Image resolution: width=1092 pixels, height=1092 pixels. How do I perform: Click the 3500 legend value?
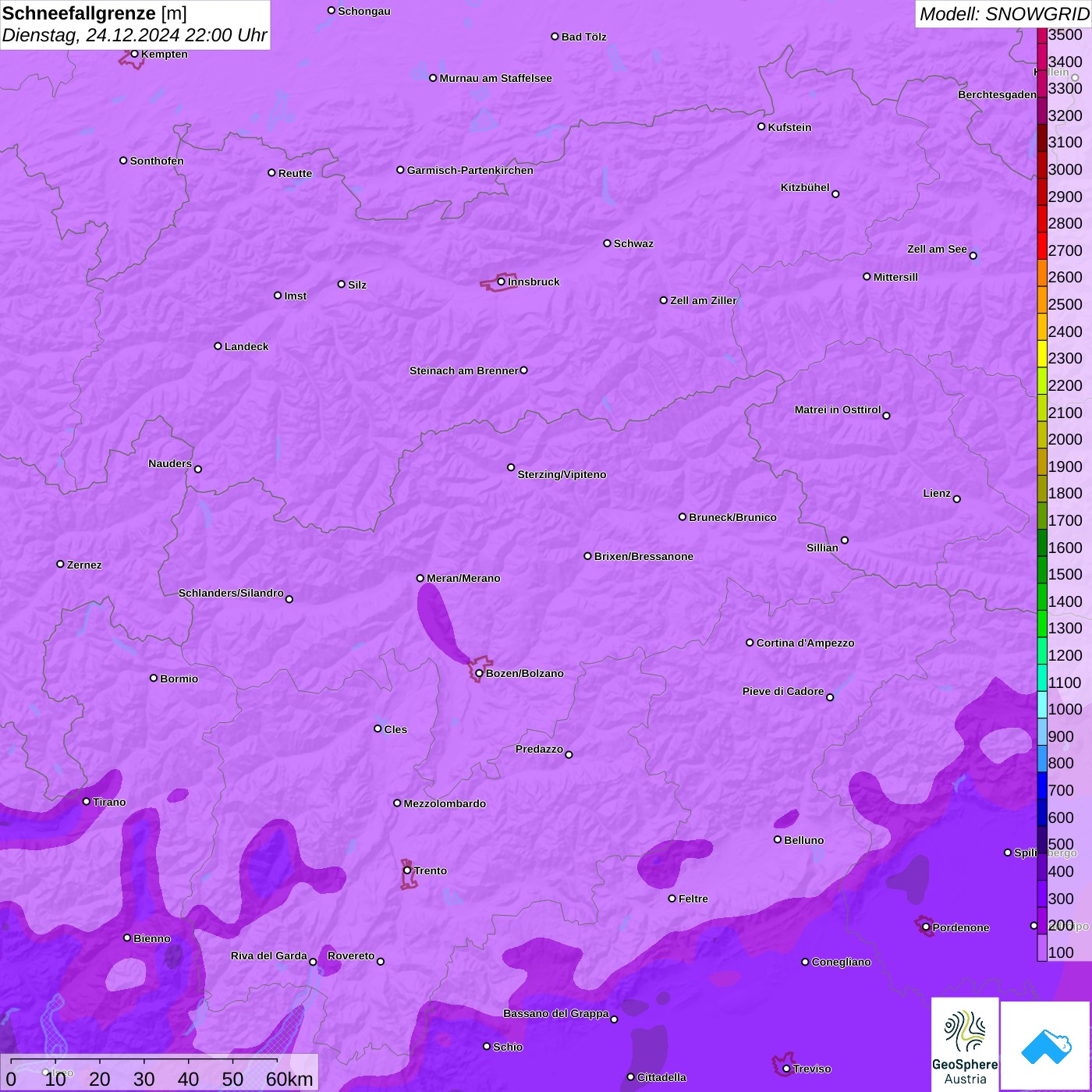(x=1065, y=35)
